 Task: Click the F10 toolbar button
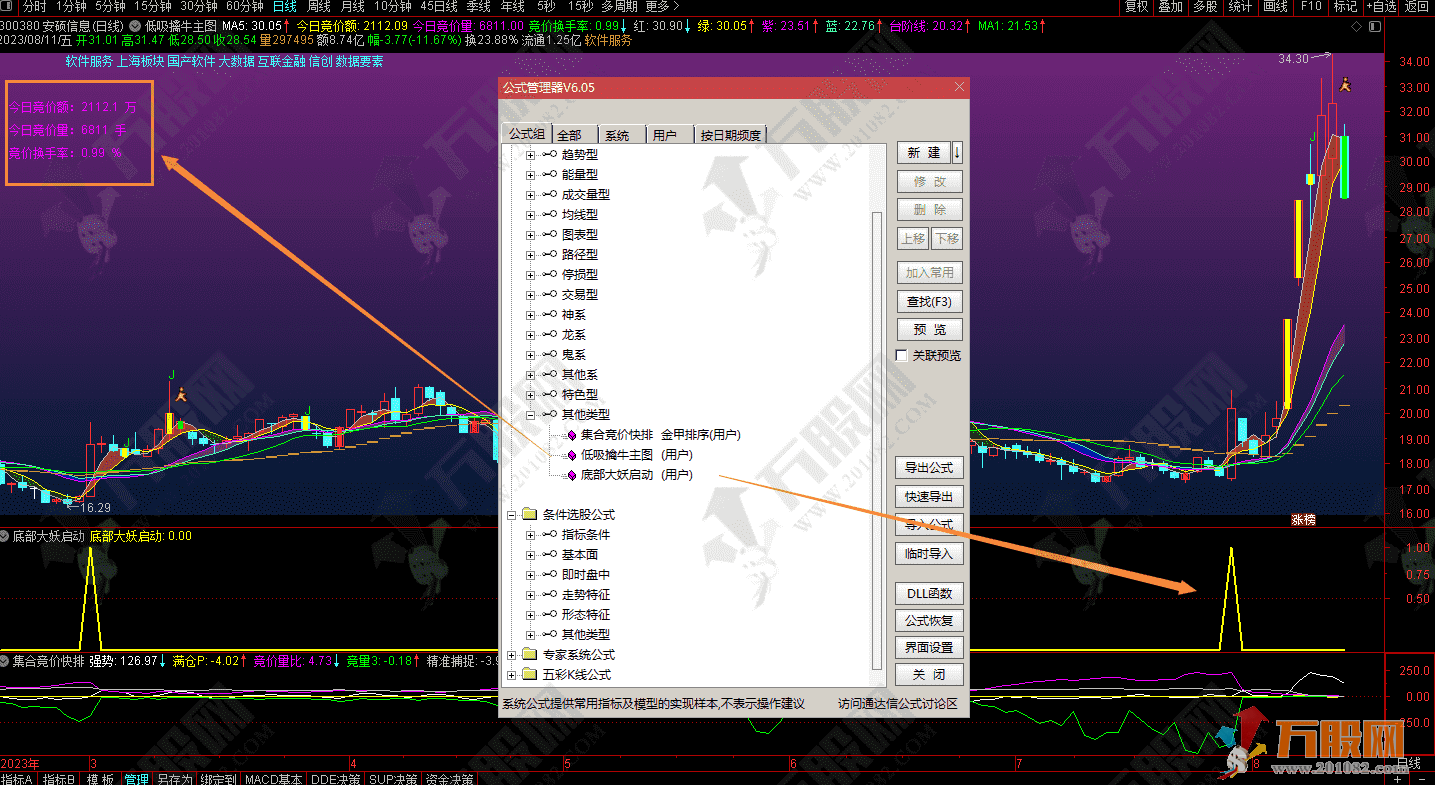point(1310,6)
